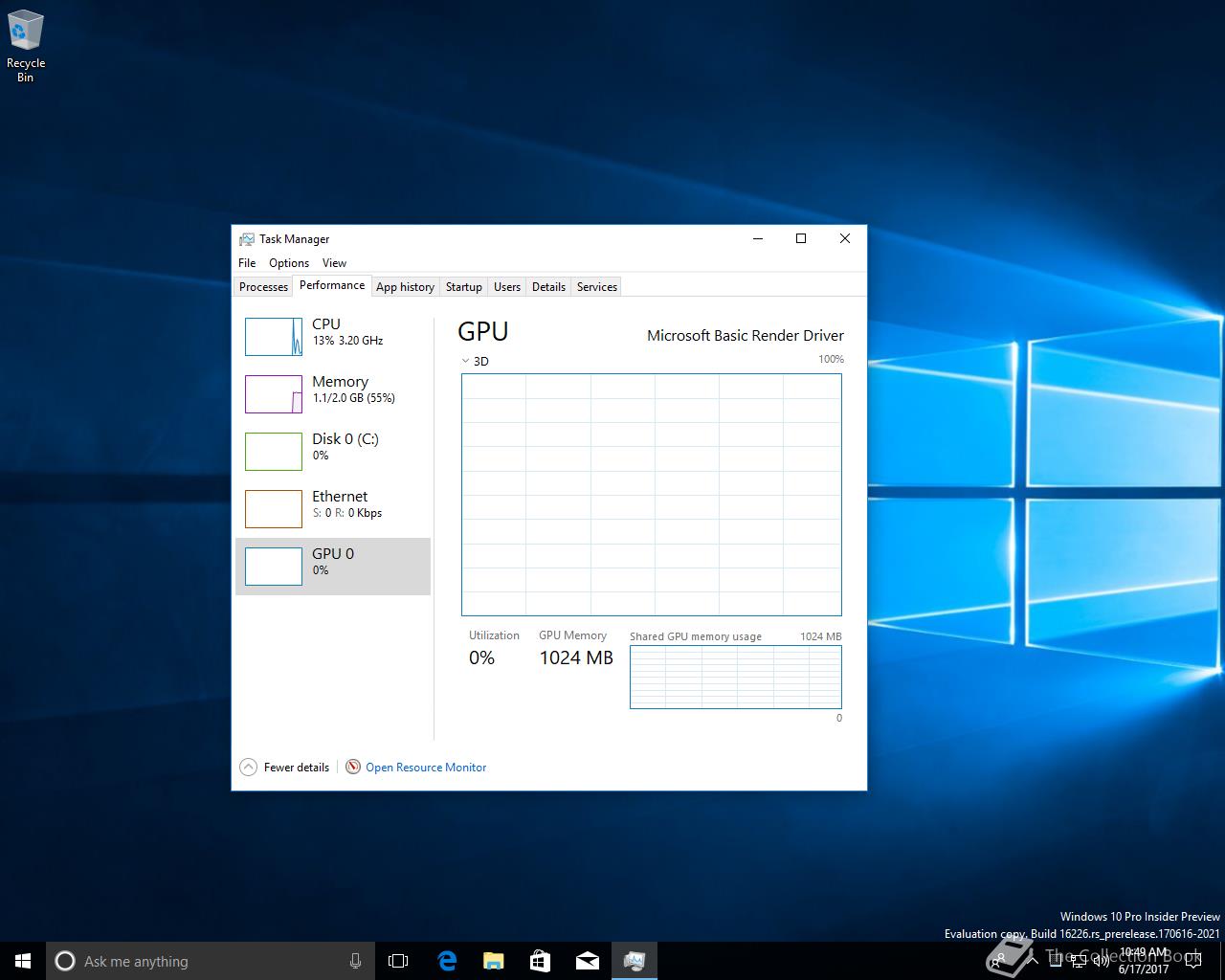Open the View menu

coord(334,263)
